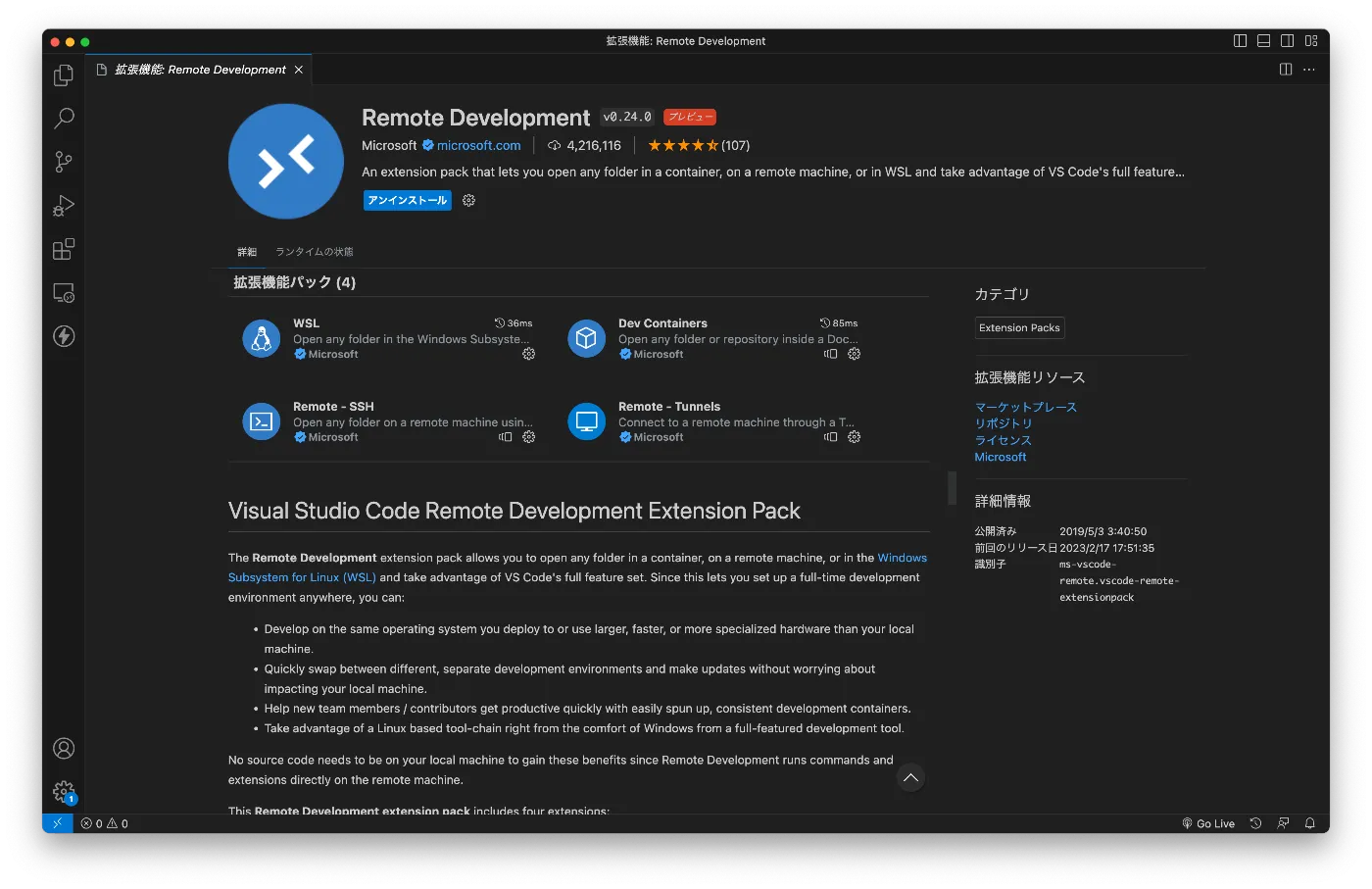Image resolution: width=1372 pixels, height=889 pixels.
Task: Click the history icon in the status bar
Action: pos(1255,823)
